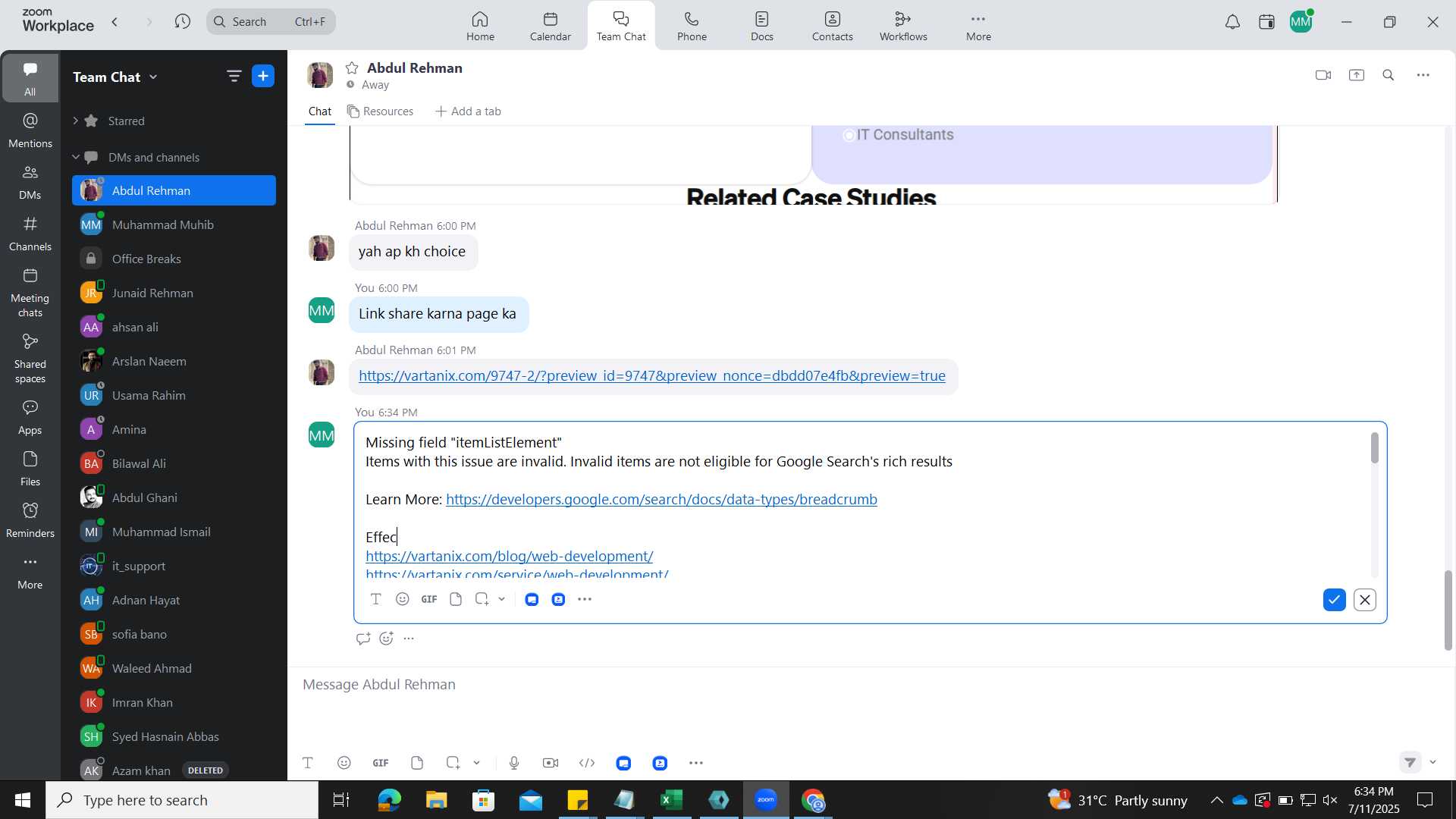Open the Docs tab
Viewport: 1456px width, 819px height.
[x=762, y=26]
